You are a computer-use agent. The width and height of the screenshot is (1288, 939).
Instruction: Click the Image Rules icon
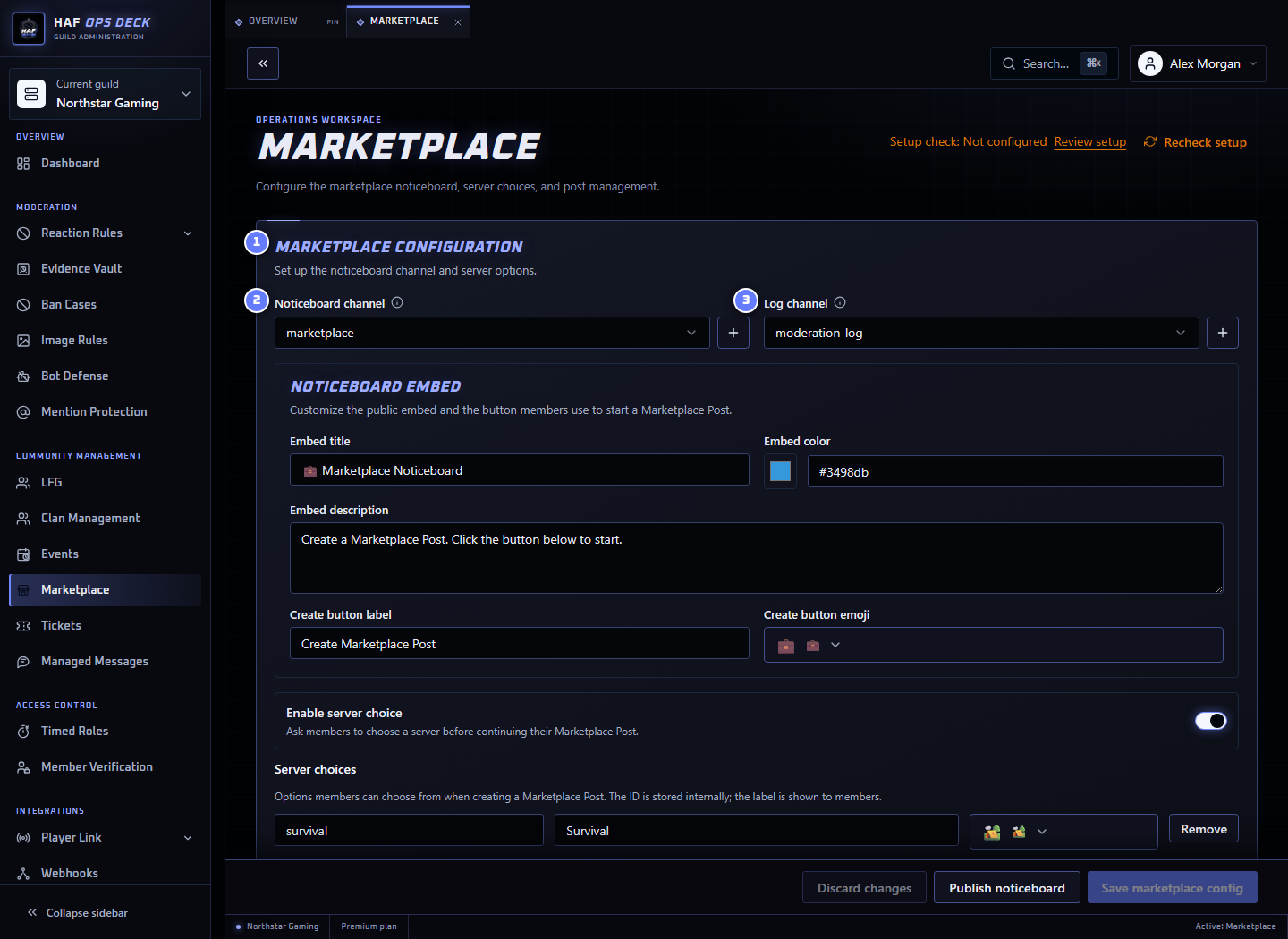point(23,341)
